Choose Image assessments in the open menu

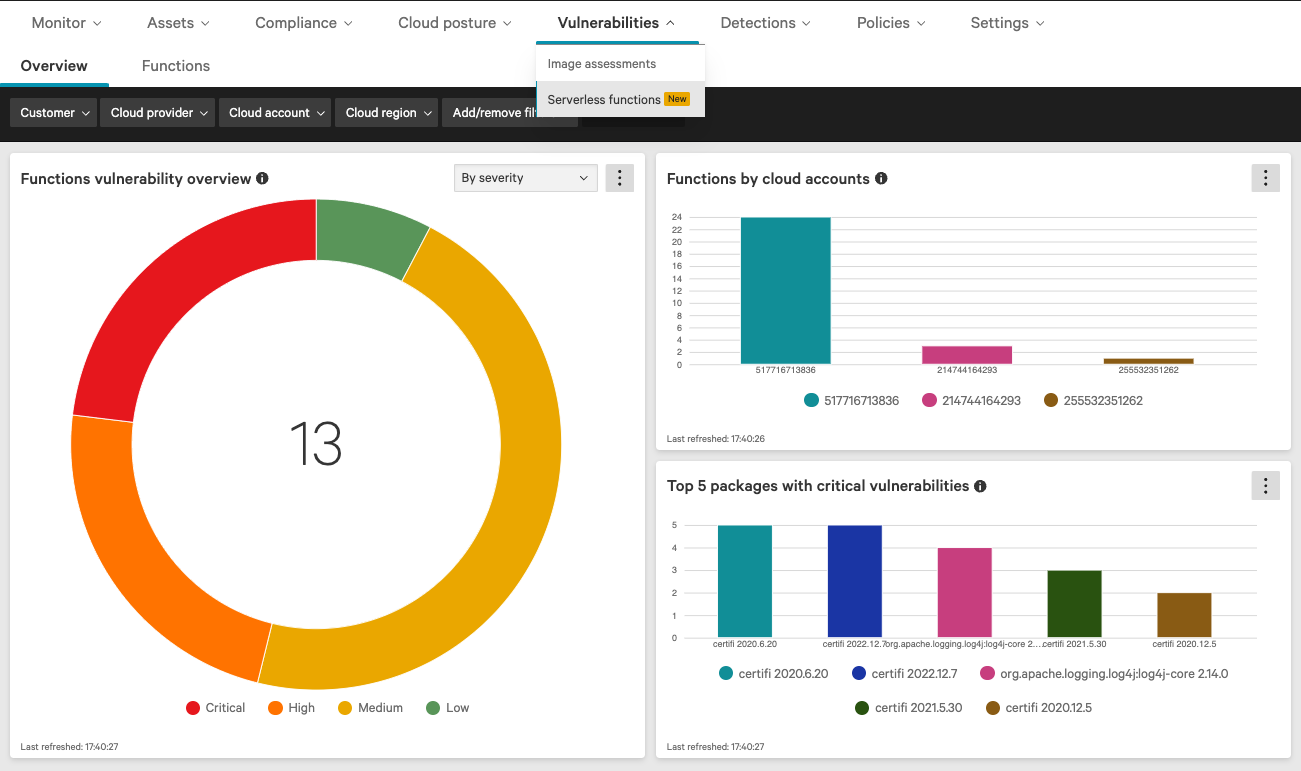(x=602, y=63)
